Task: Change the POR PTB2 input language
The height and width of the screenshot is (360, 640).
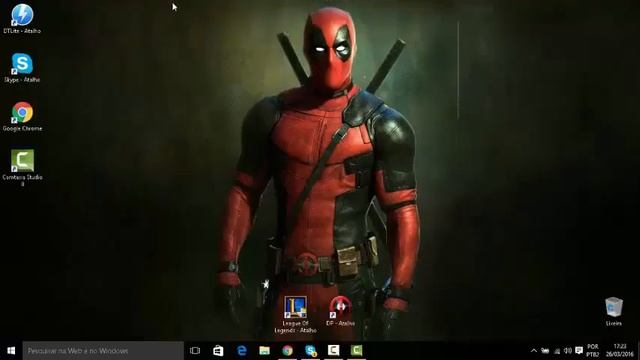Action: point(593,351)
